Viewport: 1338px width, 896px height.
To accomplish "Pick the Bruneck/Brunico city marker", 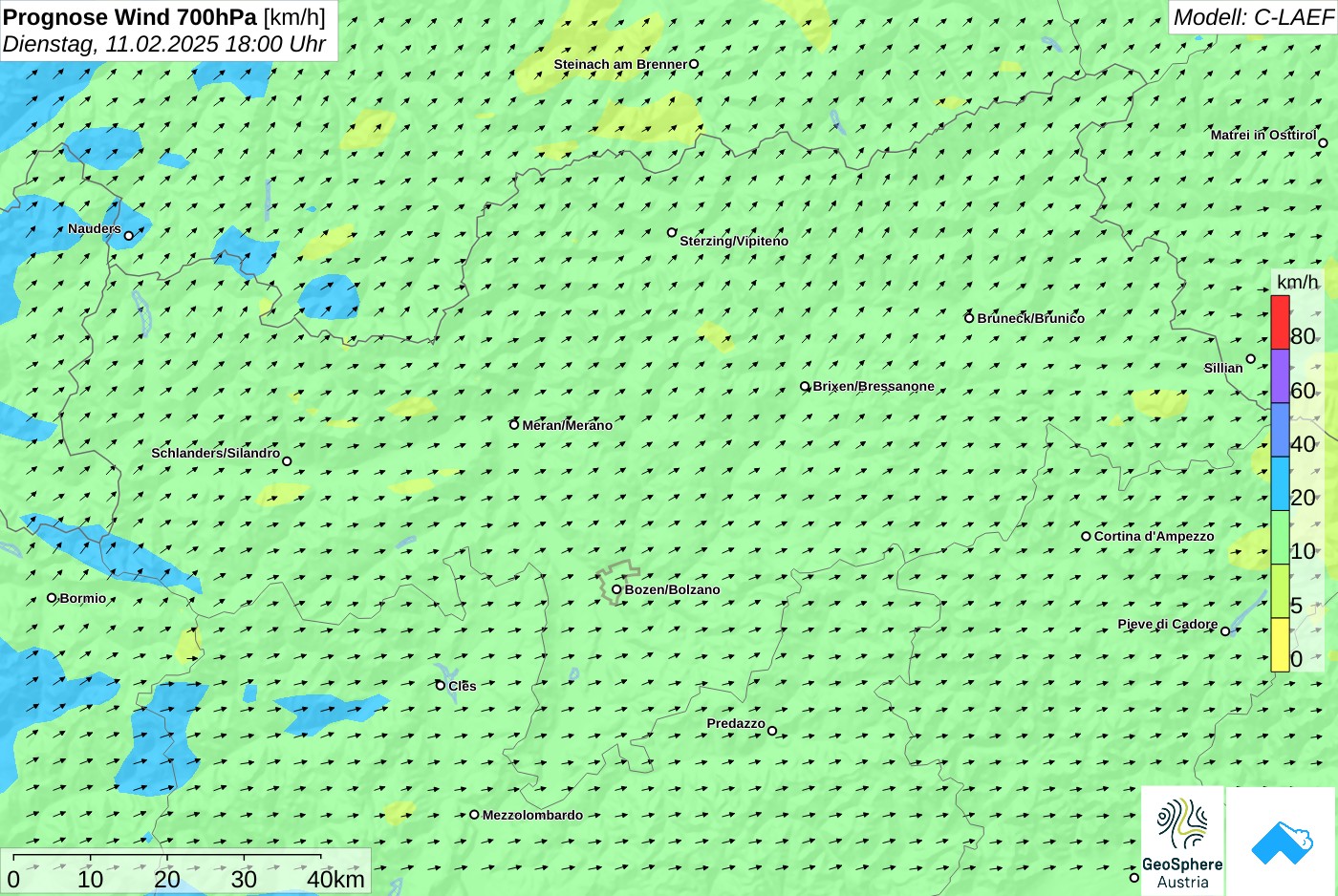I will 969,318.
